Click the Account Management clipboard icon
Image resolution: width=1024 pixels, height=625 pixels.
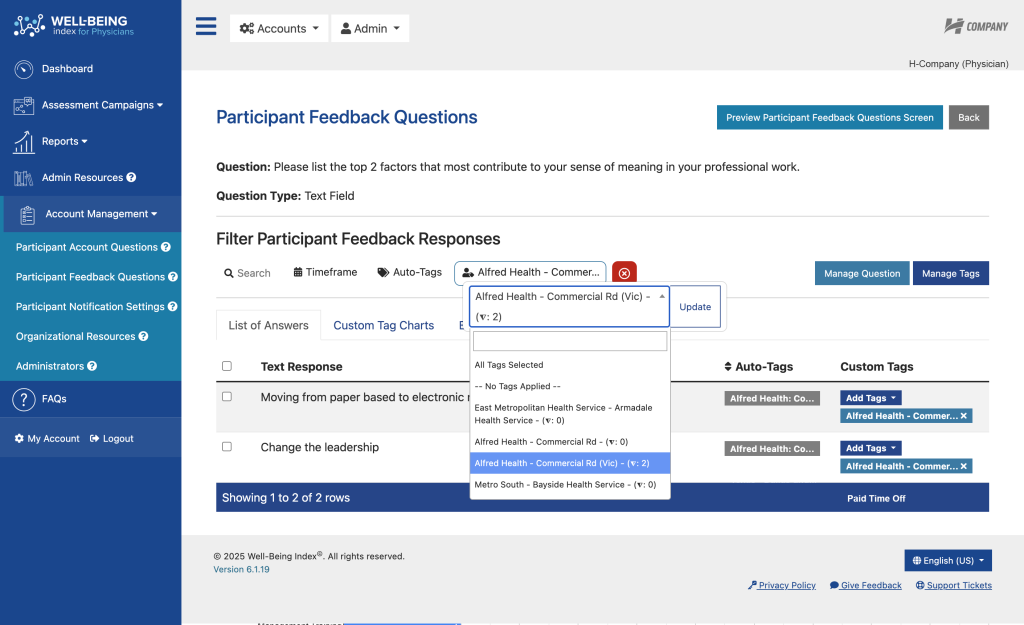click(x=27, y=214)
